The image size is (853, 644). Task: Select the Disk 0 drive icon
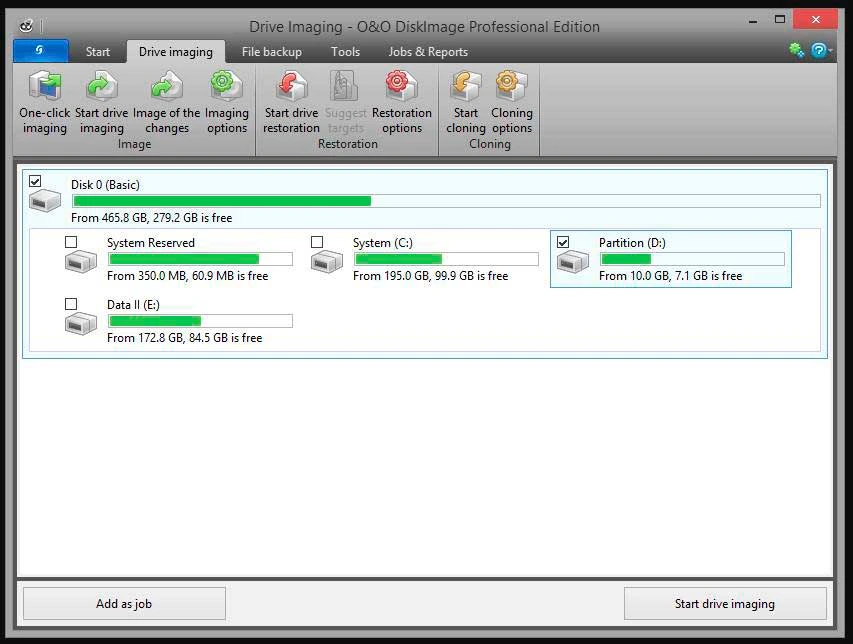point(45,201)
